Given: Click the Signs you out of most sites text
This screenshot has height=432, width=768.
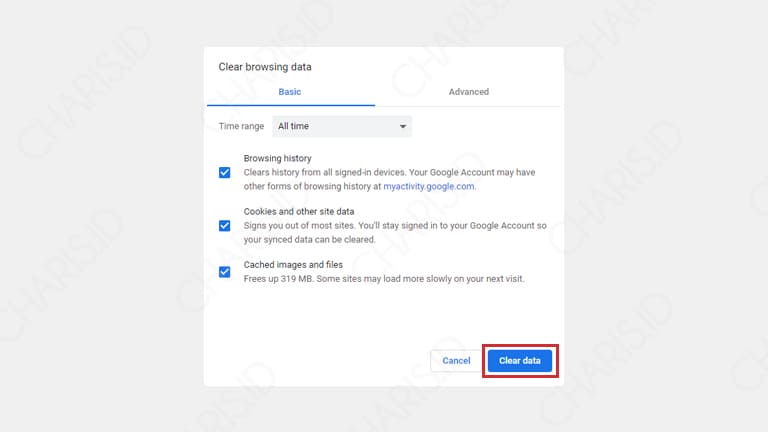Looking at the screenshot, I should click(x=395, y=233).
